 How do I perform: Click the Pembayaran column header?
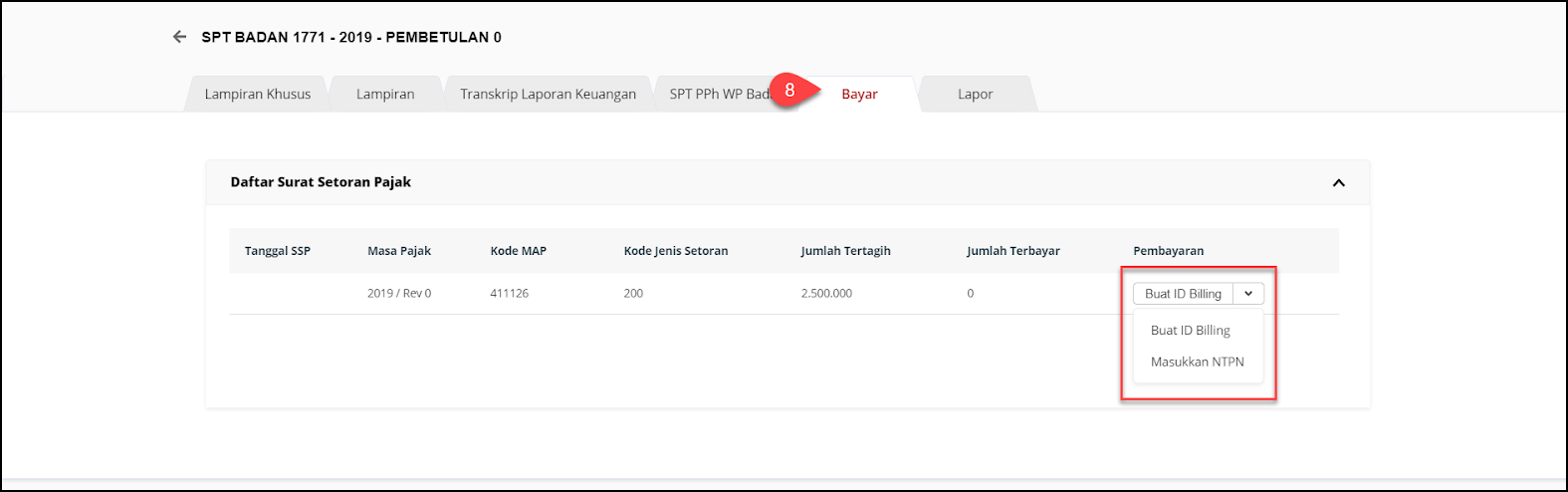[x=1168, y=251]
